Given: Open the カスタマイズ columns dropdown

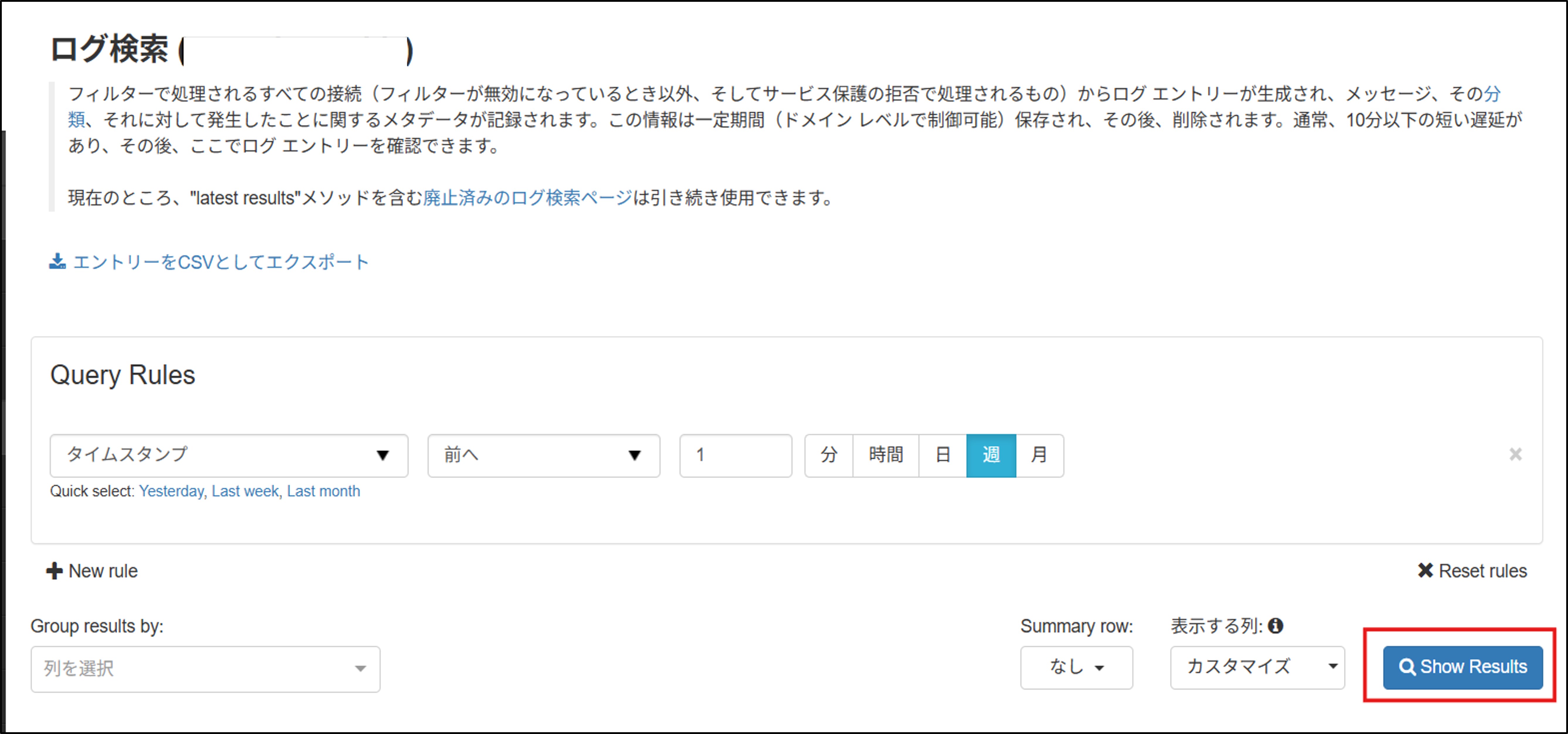Looking at the screenshot, I should (x=1257, y=668).
